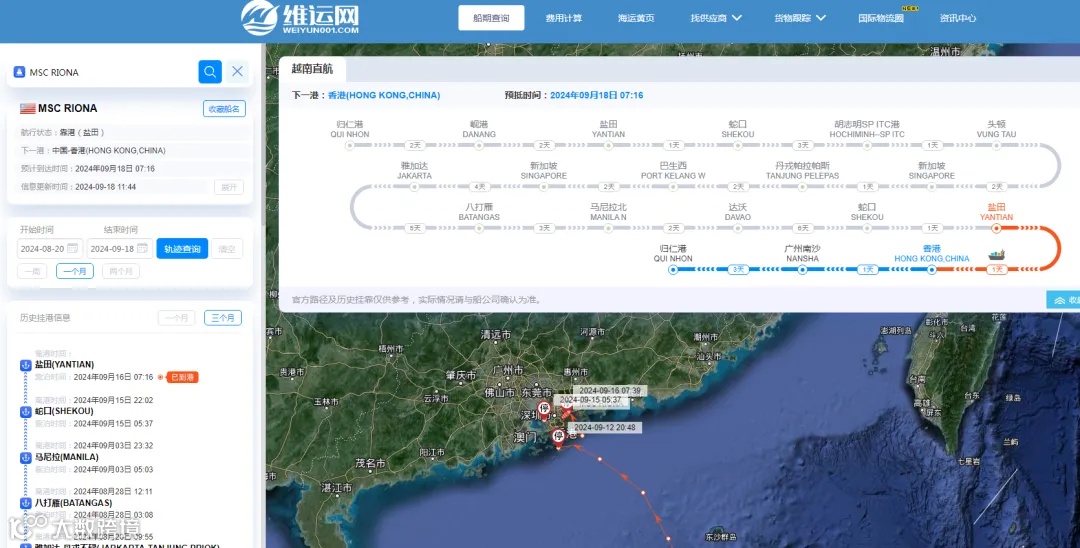Screen dimensions: 1080x548
Task: Select 三个月 for 历史挂港信息
Action: coord(223,318)
